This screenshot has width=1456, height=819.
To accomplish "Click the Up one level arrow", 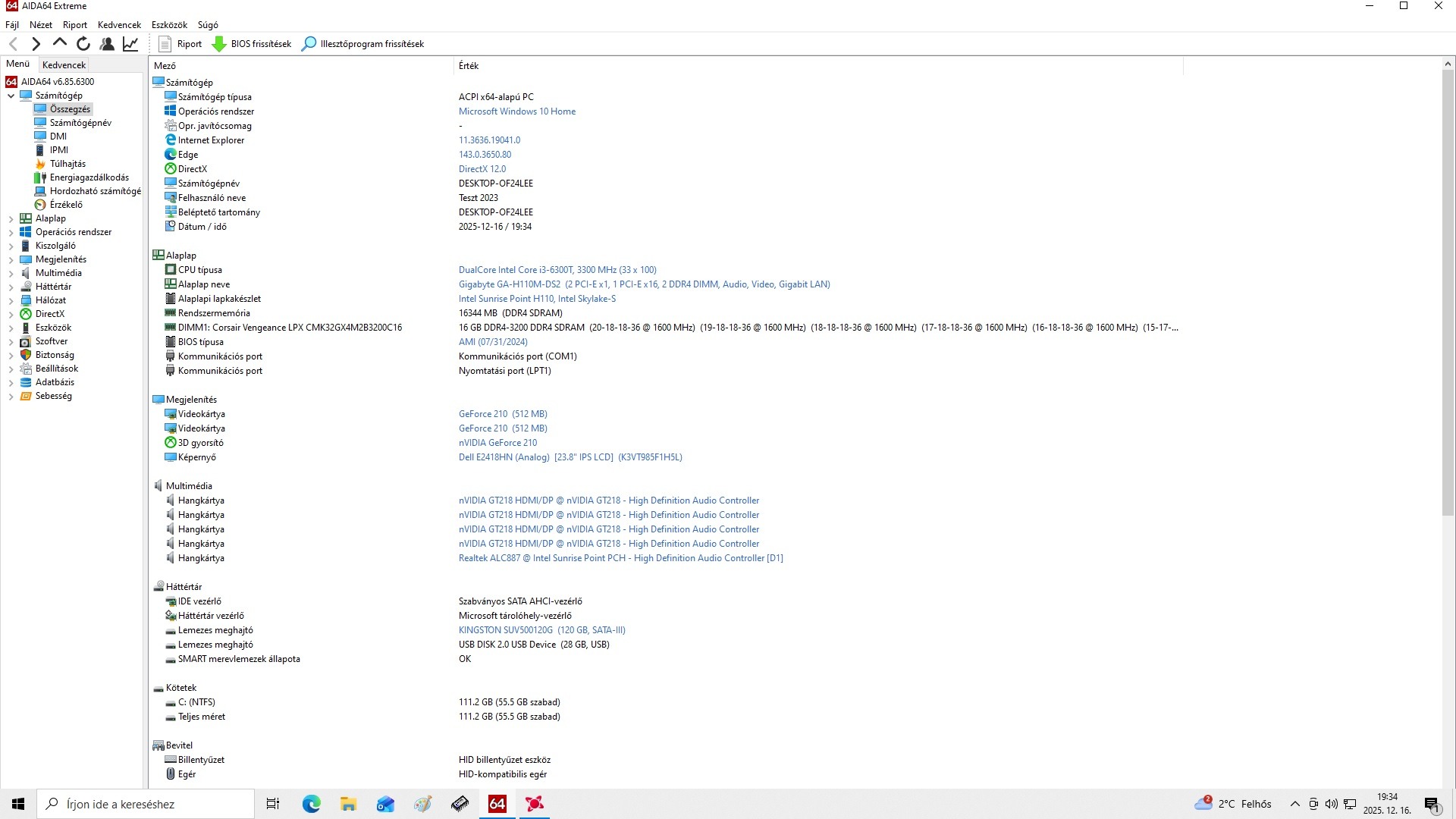I will click(x=59, y=43).
